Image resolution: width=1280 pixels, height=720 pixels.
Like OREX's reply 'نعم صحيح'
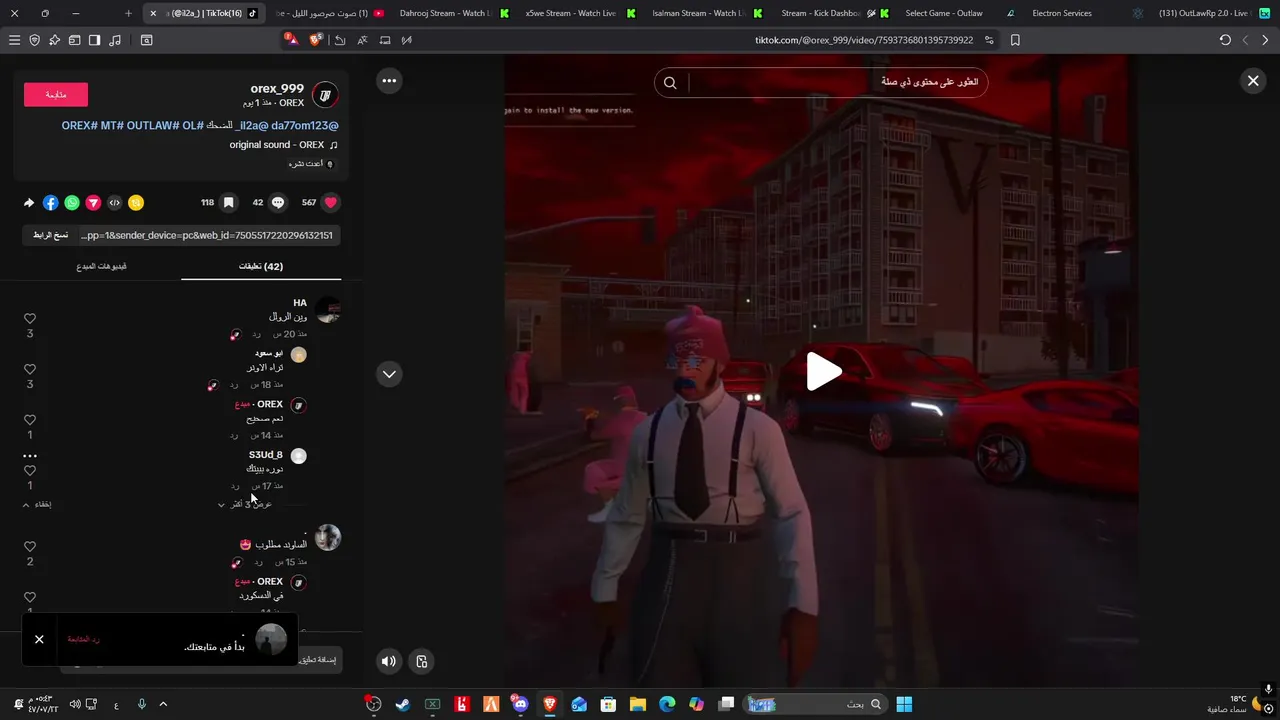[x=30, y=420]
